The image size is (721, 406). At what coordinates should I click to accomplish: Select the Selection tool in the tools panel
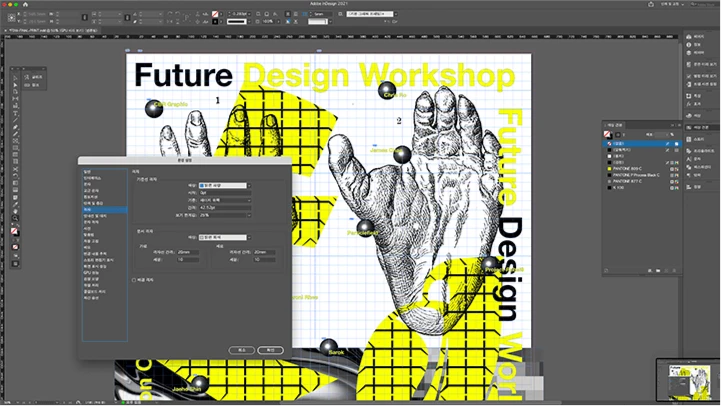pos(15,78)
